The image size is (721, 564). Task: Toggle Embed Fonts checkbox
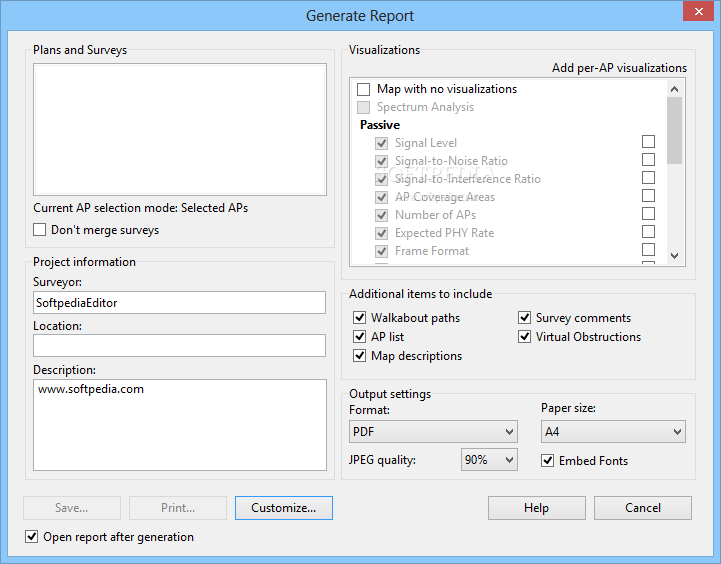(x=547, y=461)
